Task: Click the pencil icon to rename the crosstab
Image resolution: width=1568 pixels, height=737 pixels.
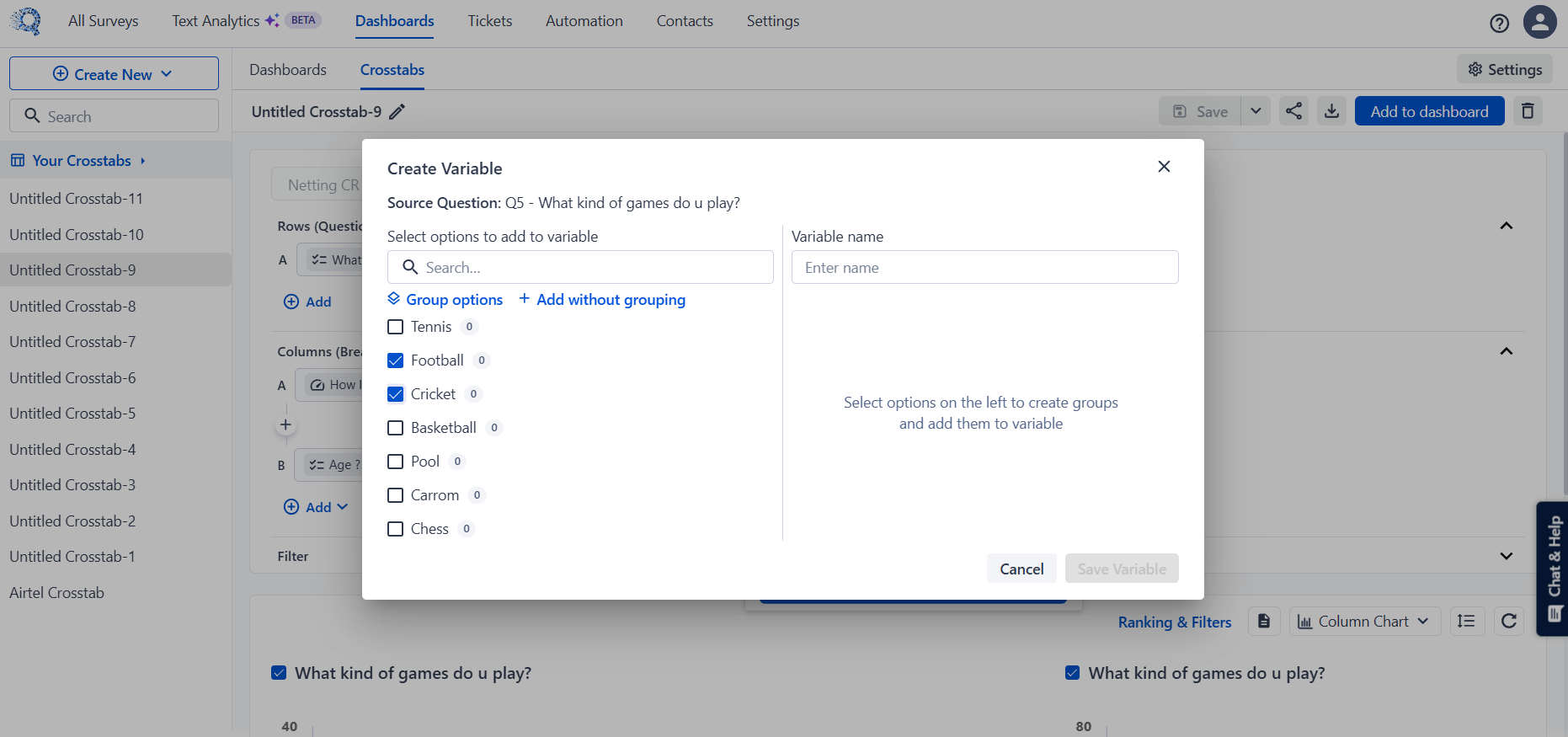Action: coord(397,112)
